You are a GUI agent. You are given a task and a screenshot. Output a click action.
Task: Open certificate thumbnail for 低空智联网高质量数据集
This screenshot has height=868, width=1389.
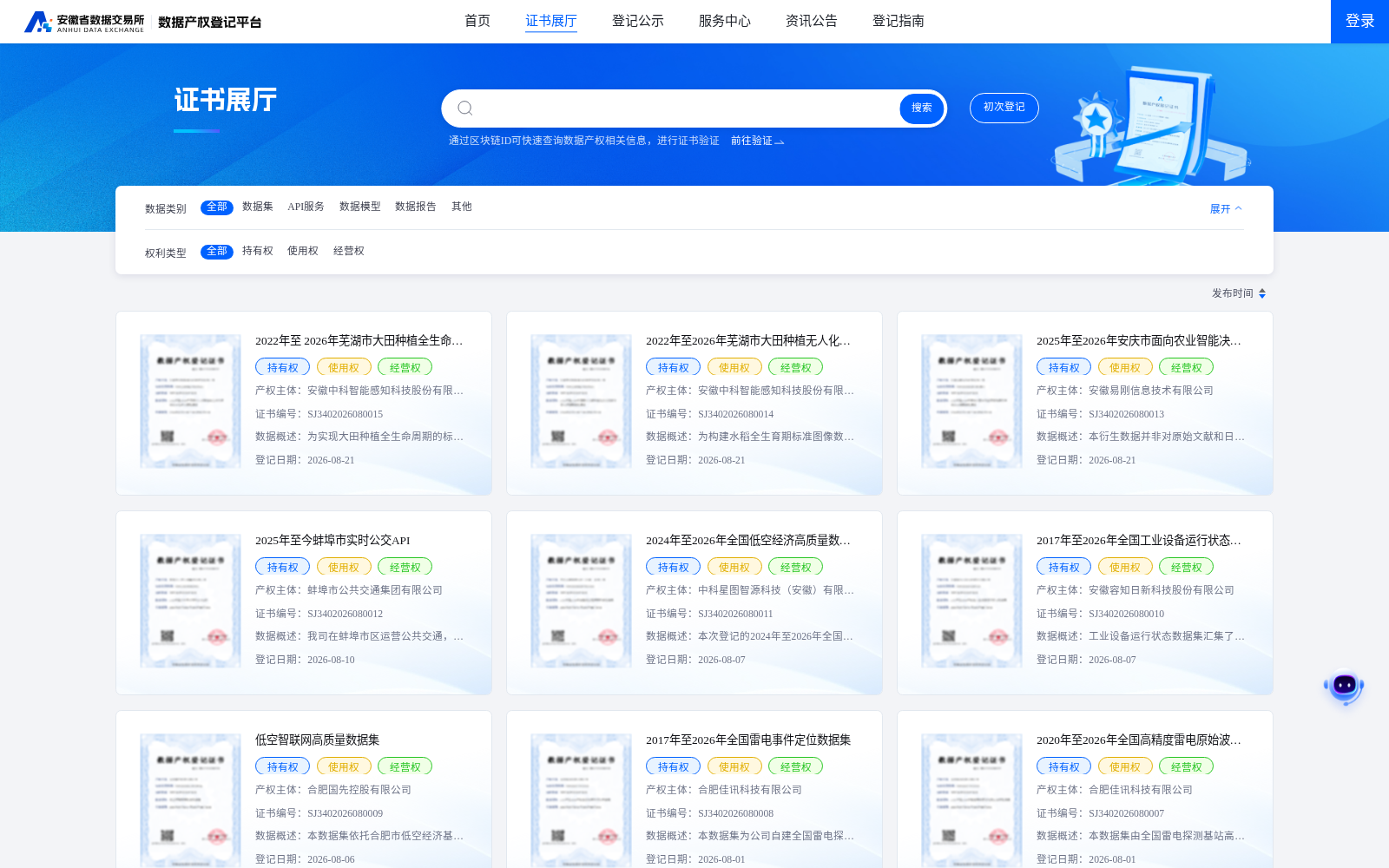[x=191, y=800]
